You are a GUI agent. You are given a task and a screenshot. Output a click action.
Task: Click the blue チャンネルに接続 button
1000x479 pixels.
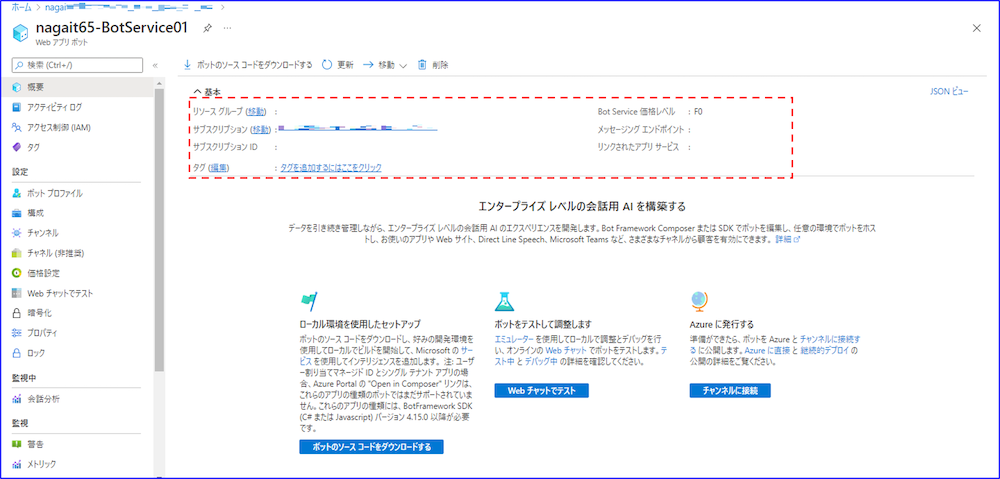point(730,390)
